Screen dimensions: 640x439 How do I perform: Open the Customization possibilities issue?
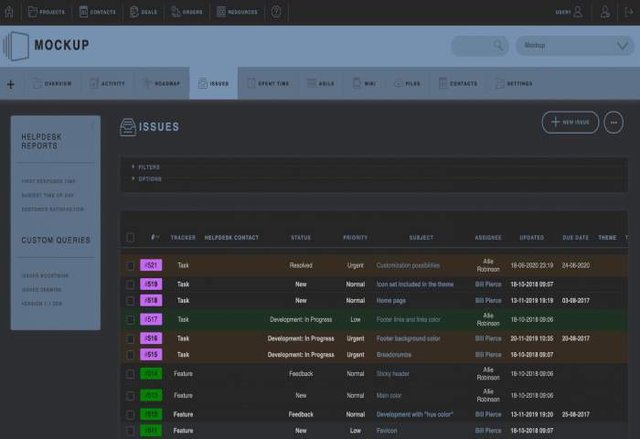click(408, 266)
